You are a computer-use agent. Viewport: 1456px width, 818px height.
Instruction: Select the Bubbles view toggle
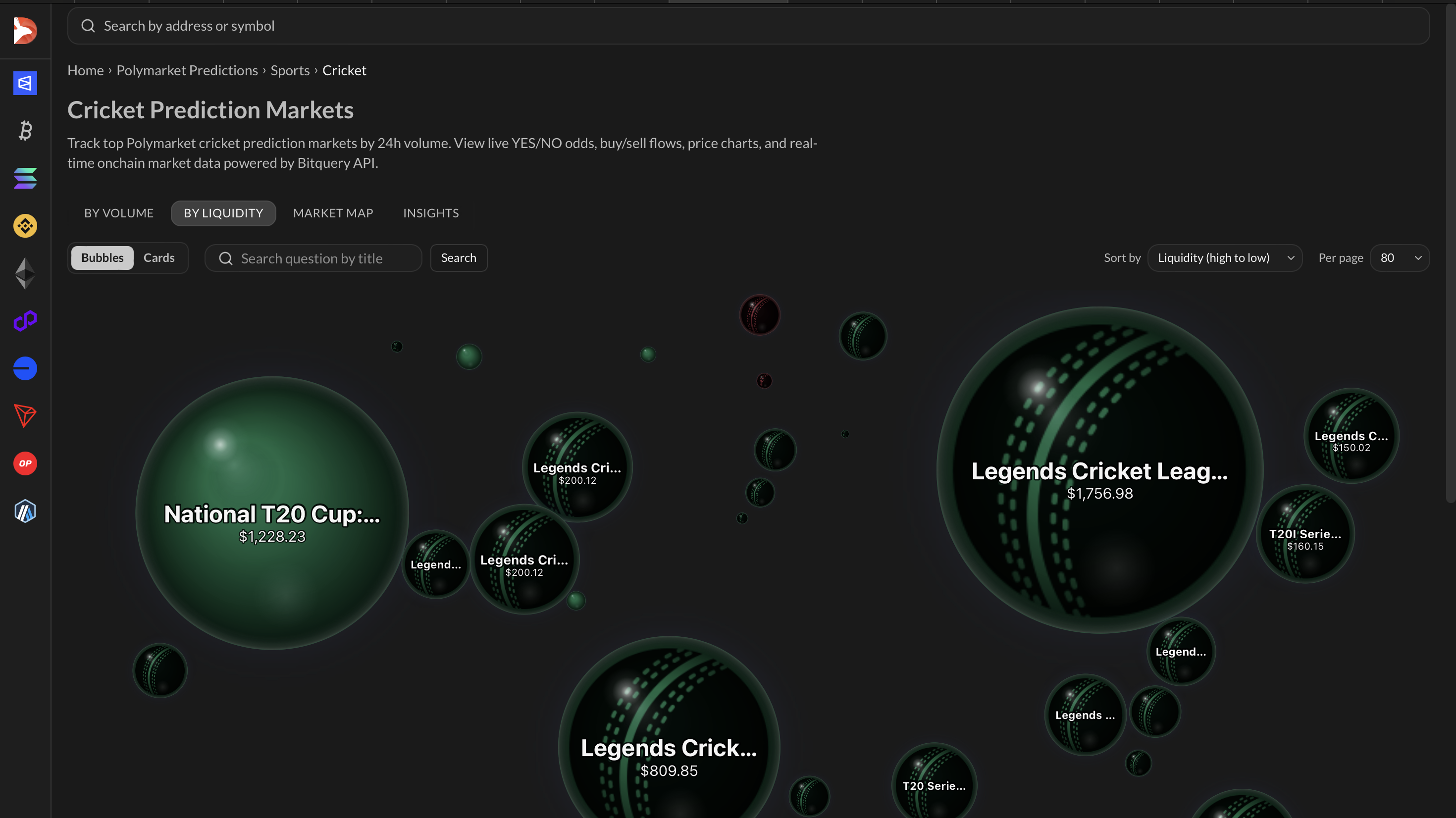(103, 258)
